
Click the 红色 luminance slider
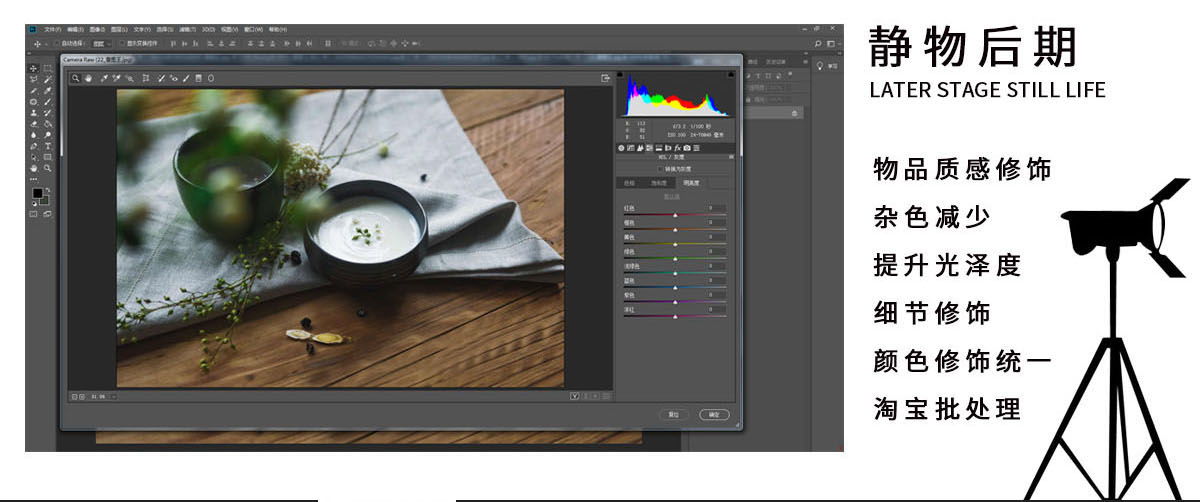click(674, 215)
